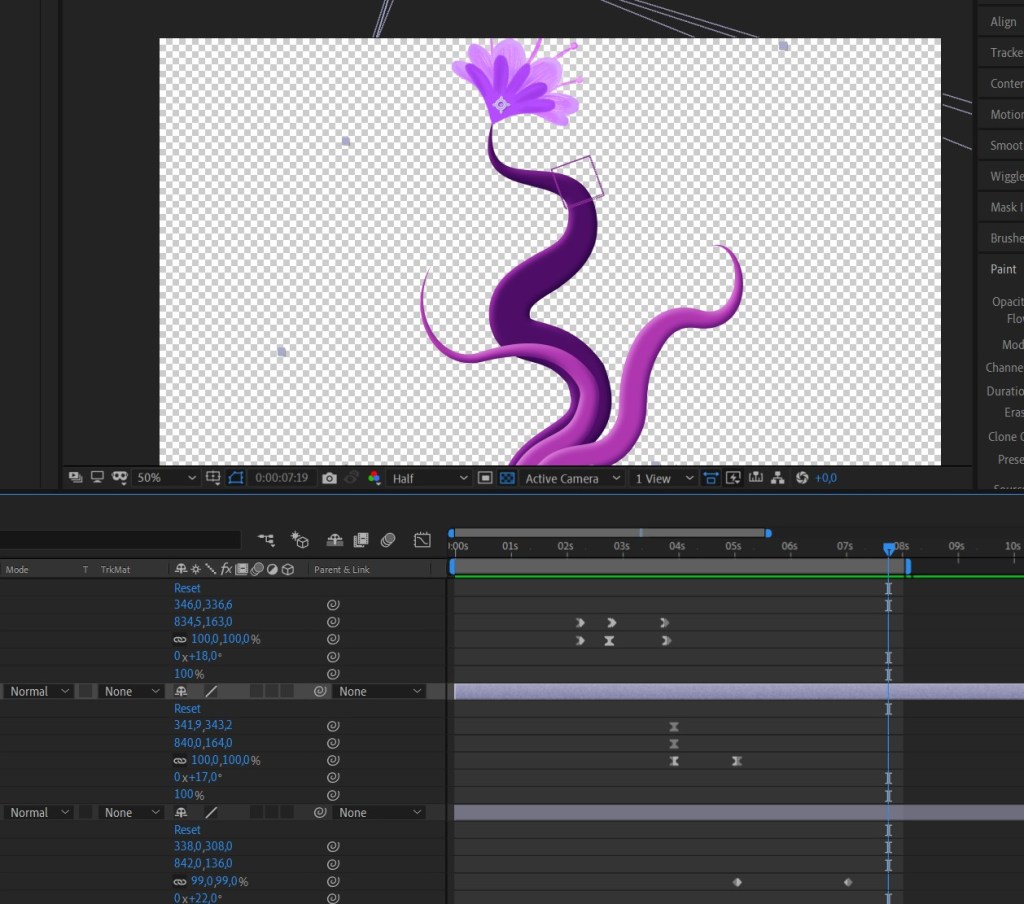Click the blue current time indicator handle
Image resolution: width=1024 pixels, height=904 pixels.
(889, 548)
